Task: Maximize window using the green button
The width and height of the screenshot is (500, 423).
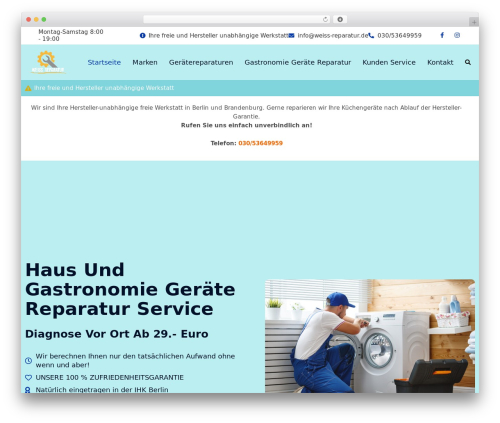Action: click(44, 20)
